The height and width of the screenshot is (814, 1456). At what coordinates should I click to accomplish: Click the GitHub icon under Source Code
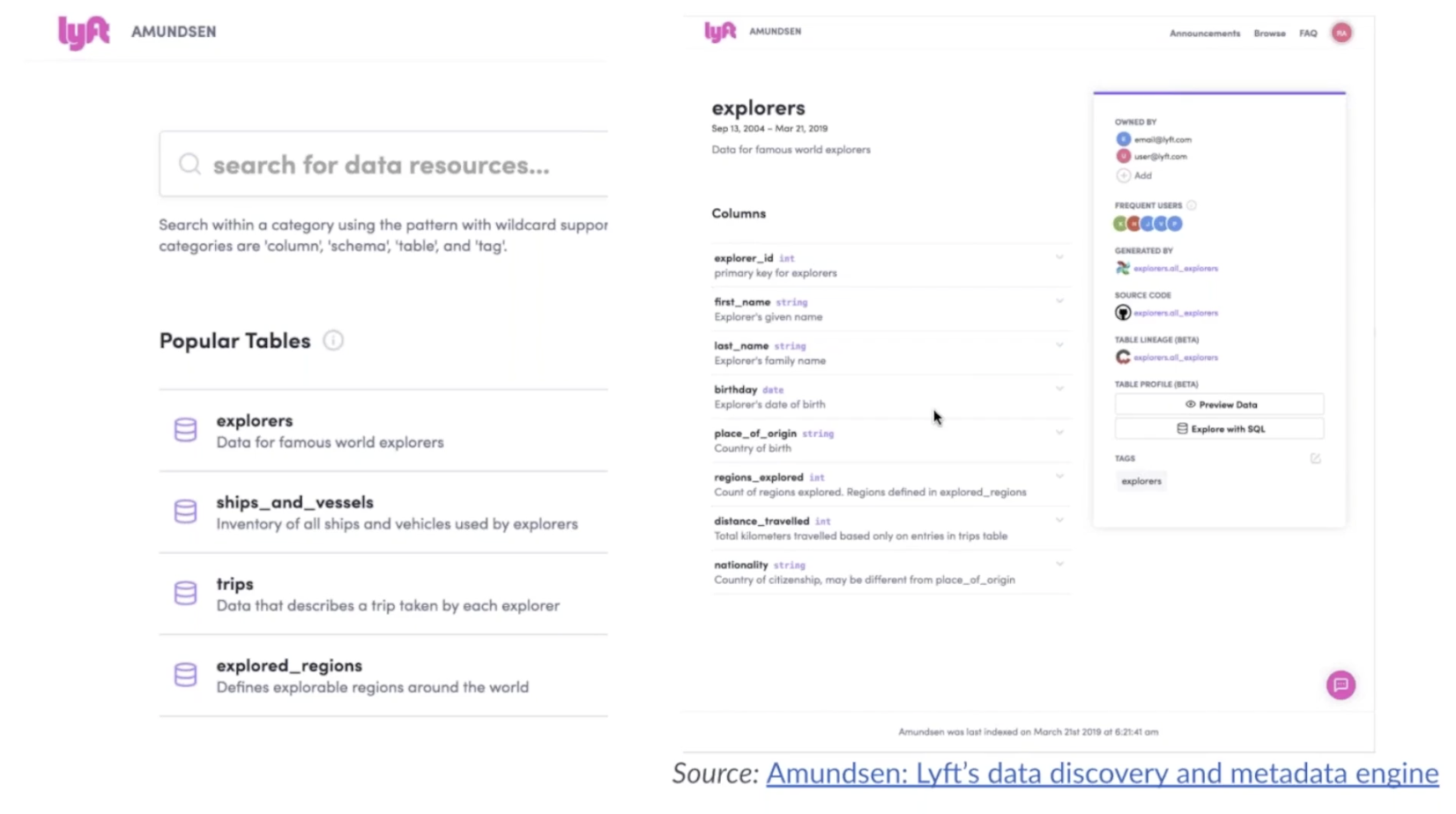(1123, 313)
